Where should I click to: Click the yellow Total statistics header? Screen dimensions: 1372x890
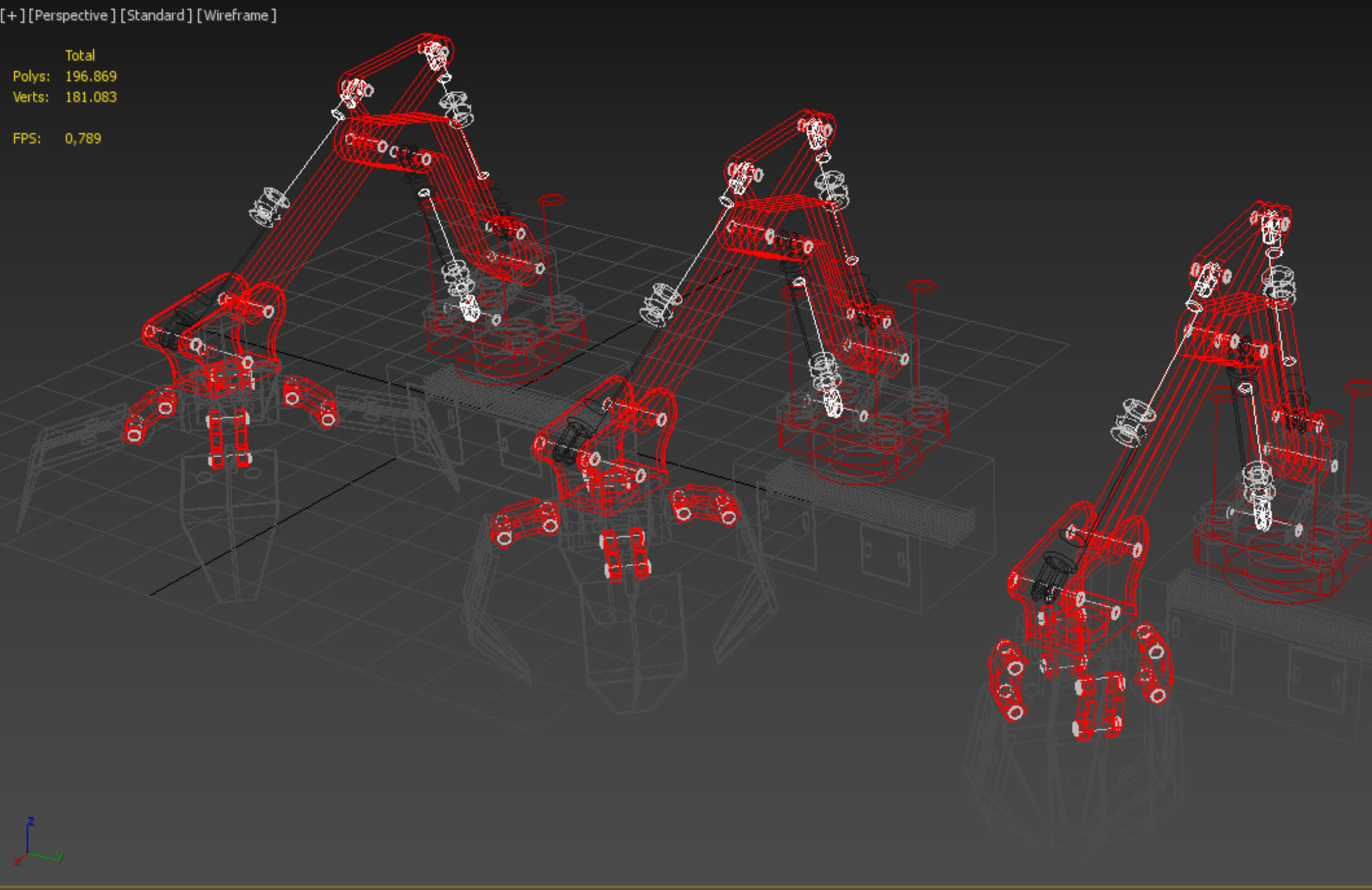point(80,55)
